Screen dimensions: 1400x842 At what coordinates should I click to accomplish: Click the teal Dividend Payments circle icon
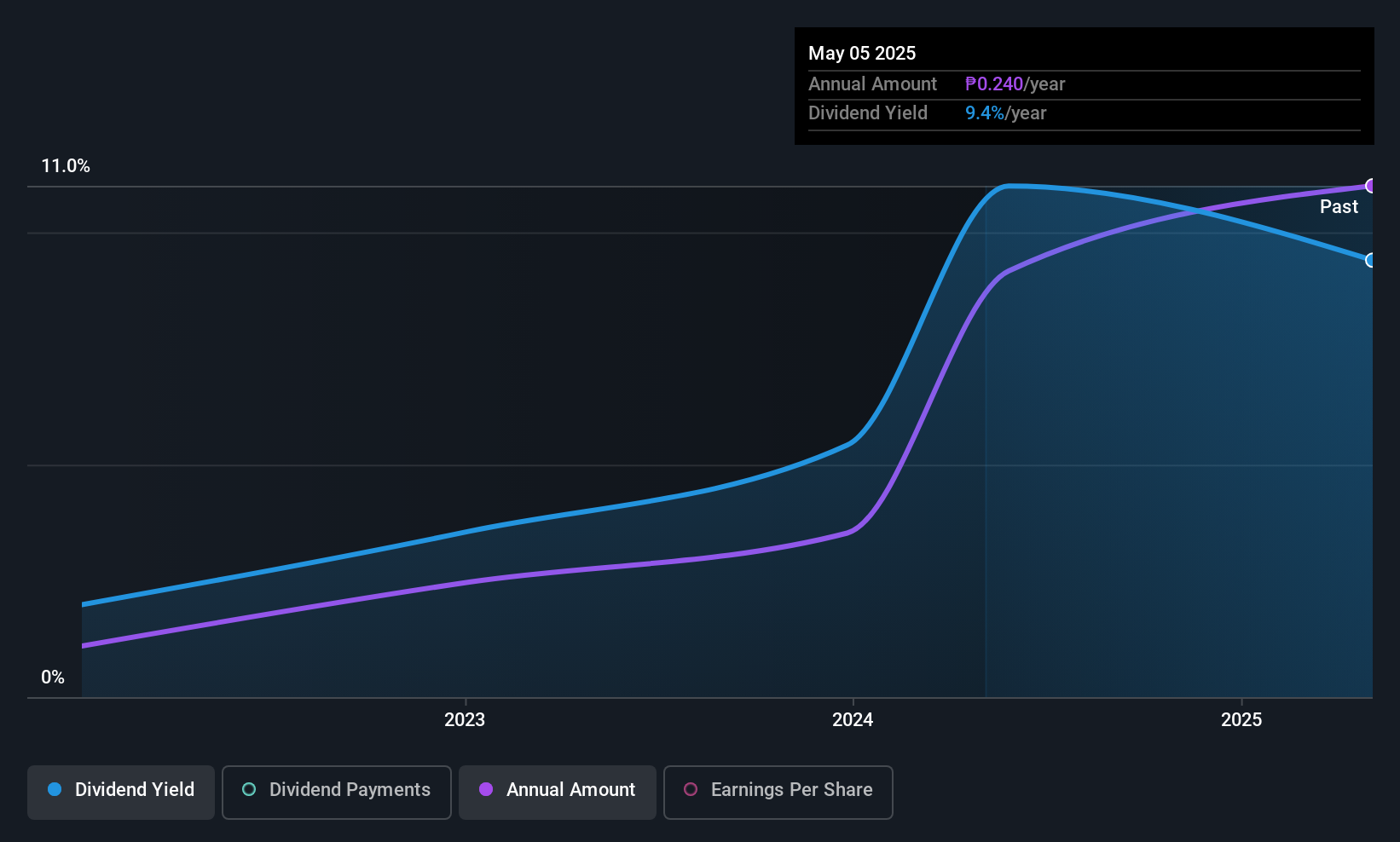coord(249,790)
